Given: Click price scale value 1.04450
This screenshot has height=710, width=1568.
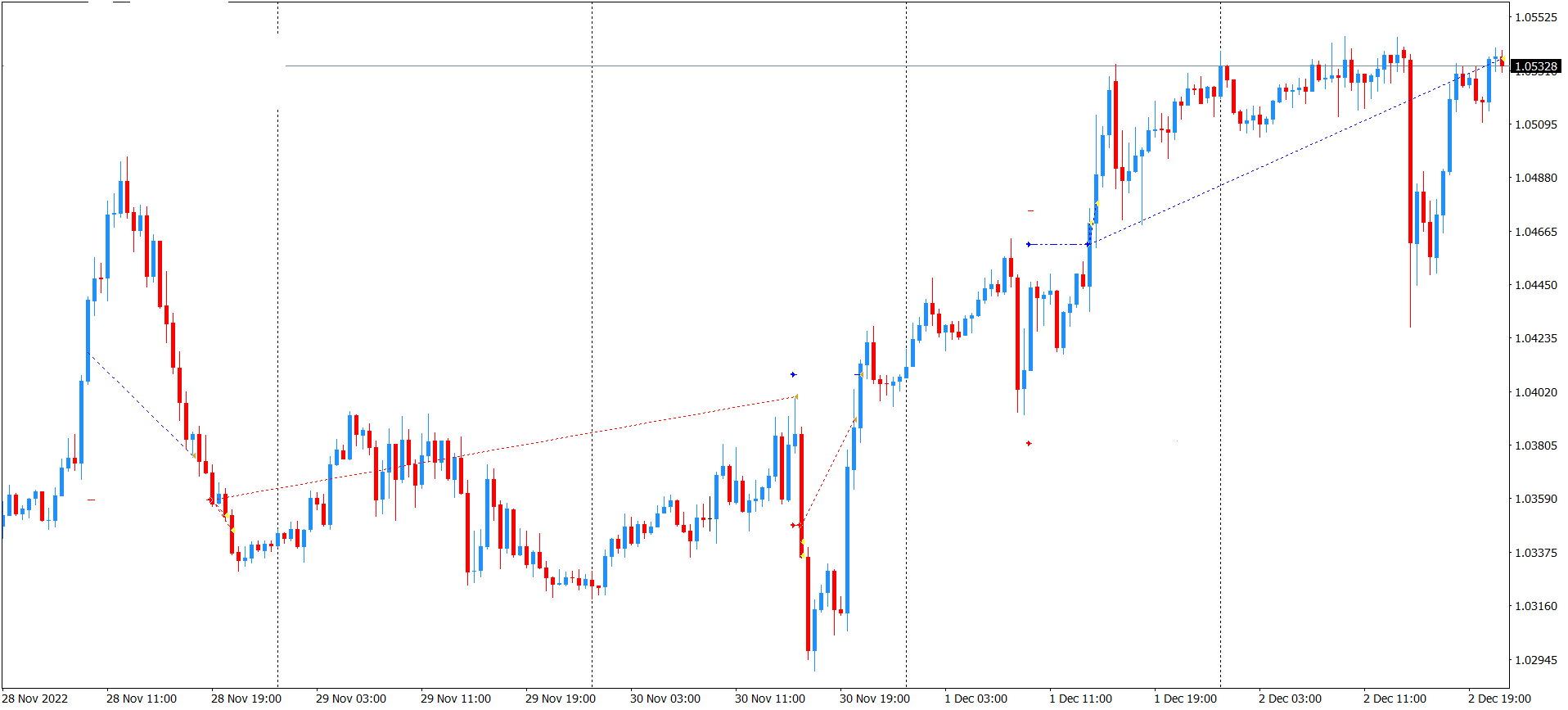Looking at the screenshot, I should coord(1536,285).
